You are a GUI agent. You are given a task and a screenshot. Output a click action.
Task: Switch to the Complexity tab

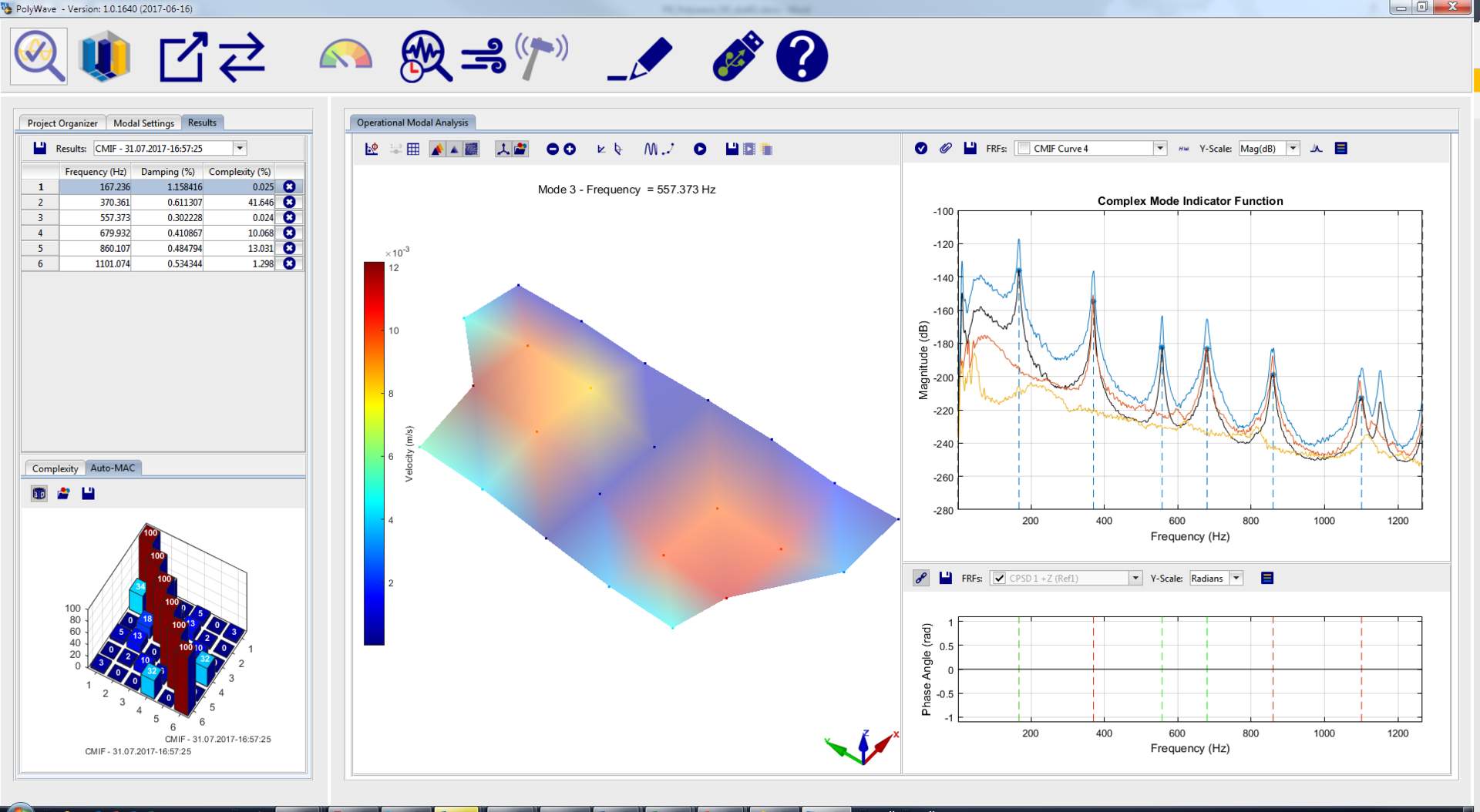(55, 468)
